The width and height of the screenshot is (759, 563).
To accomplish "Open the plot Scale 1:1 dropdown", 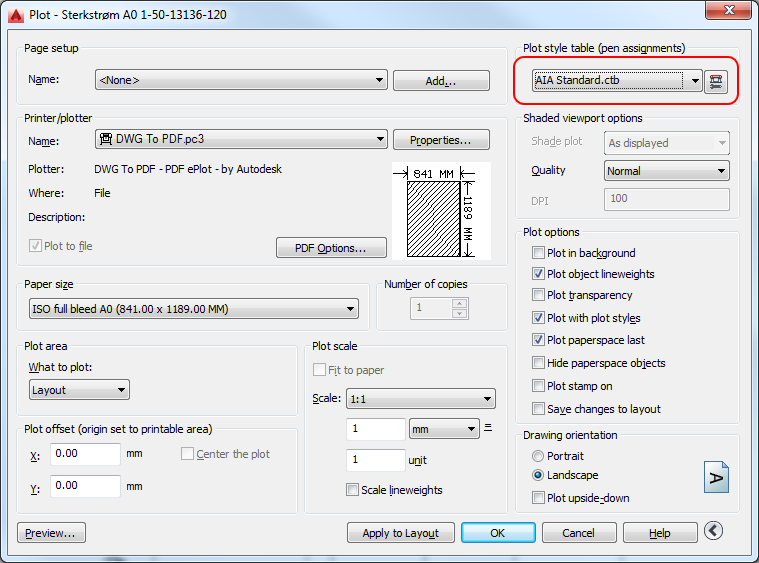I will 420,399.
